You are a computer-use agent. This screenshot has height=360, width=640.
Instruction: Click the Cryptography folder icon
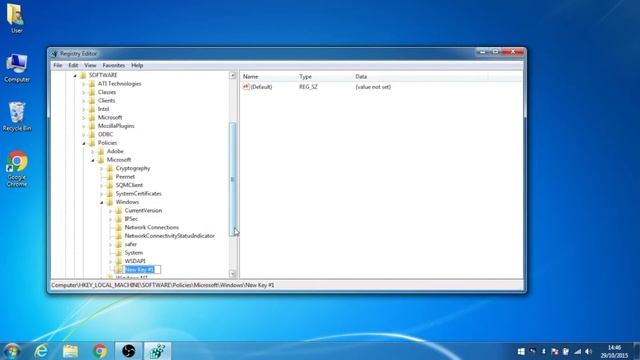click(x=110, y=168)
